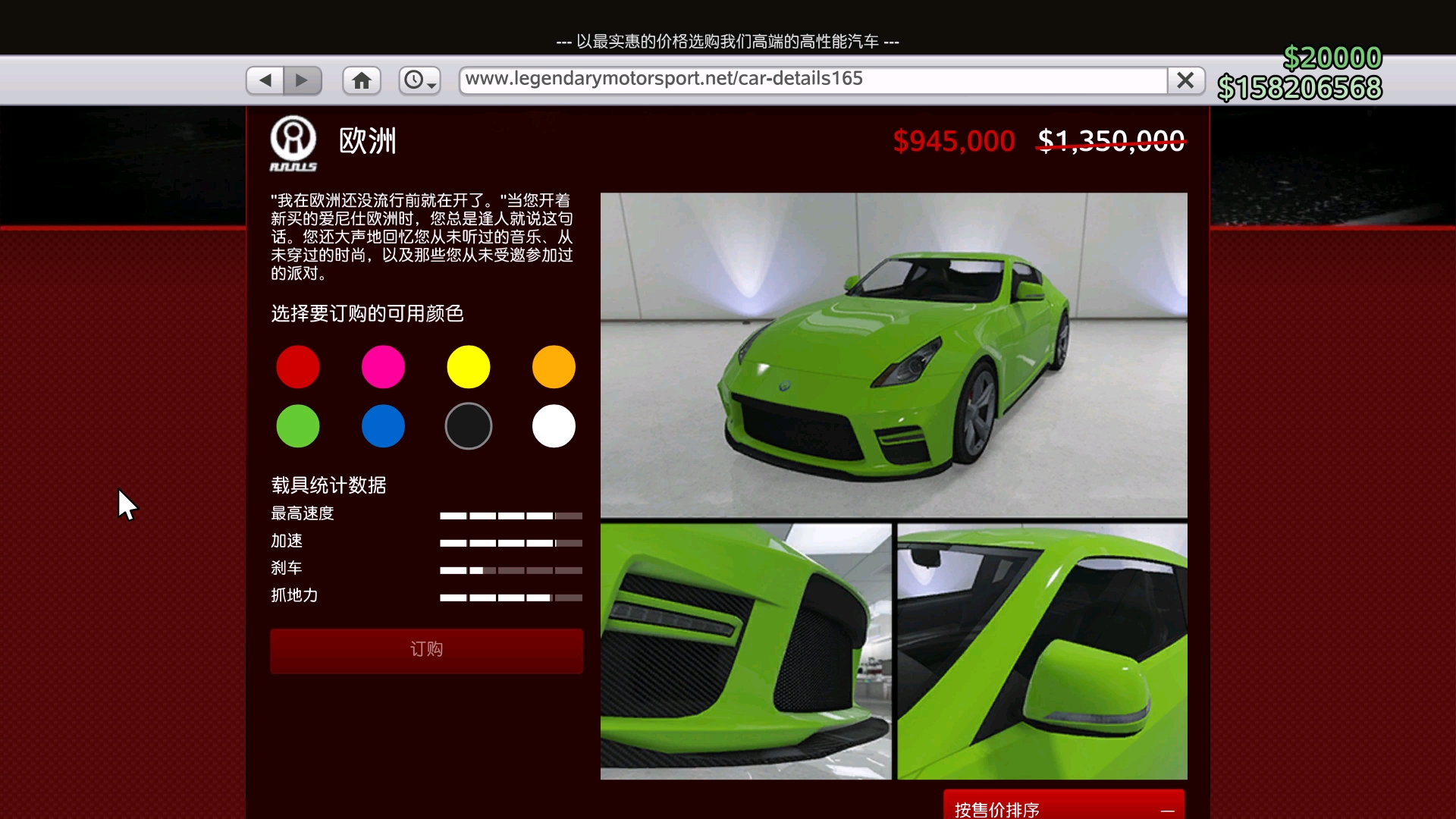This screenshot has height=819, width=1456.
Task: Select the black paint color
Action: 469,426
